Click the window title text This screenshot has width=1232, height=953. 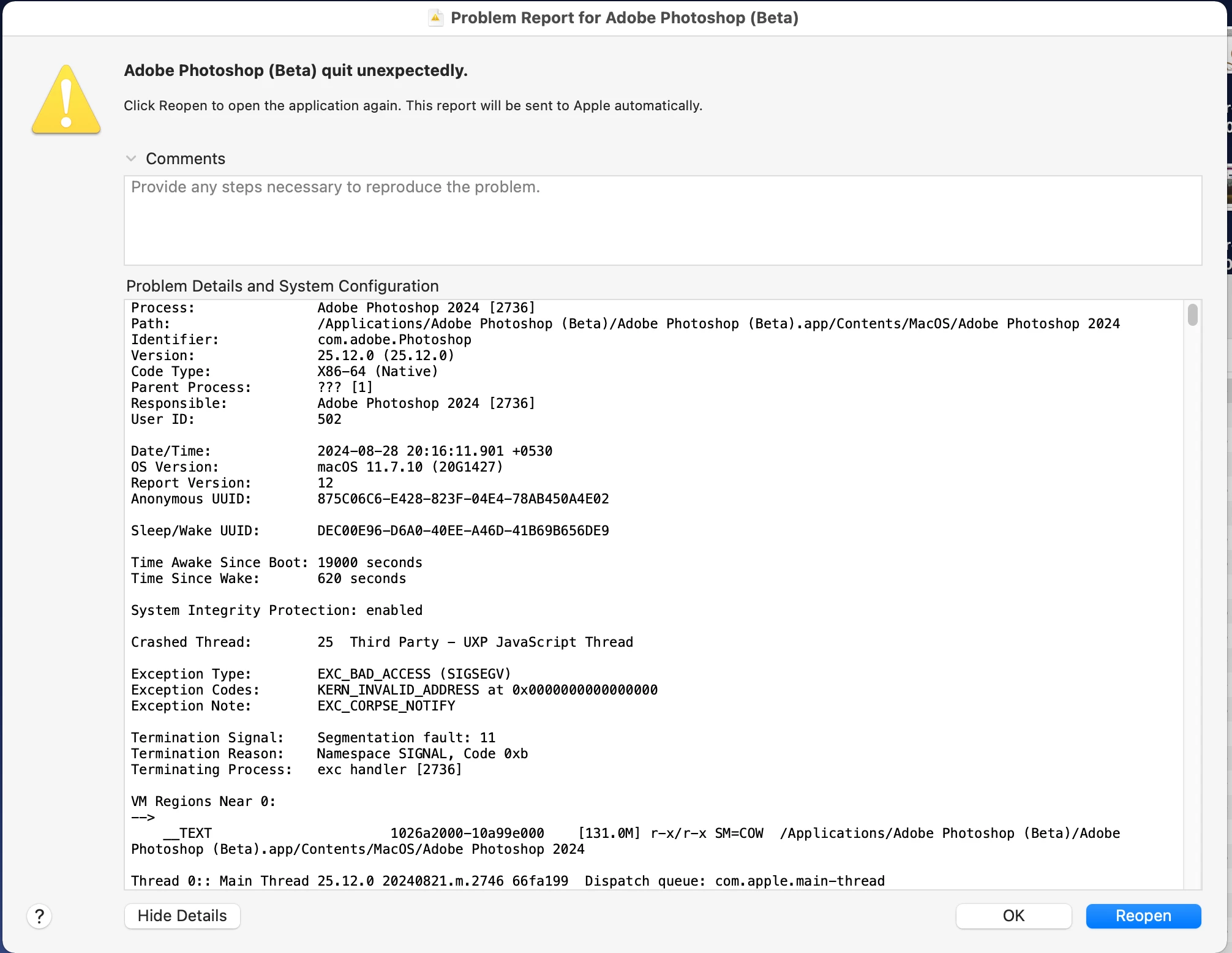[x=624, y=18]
